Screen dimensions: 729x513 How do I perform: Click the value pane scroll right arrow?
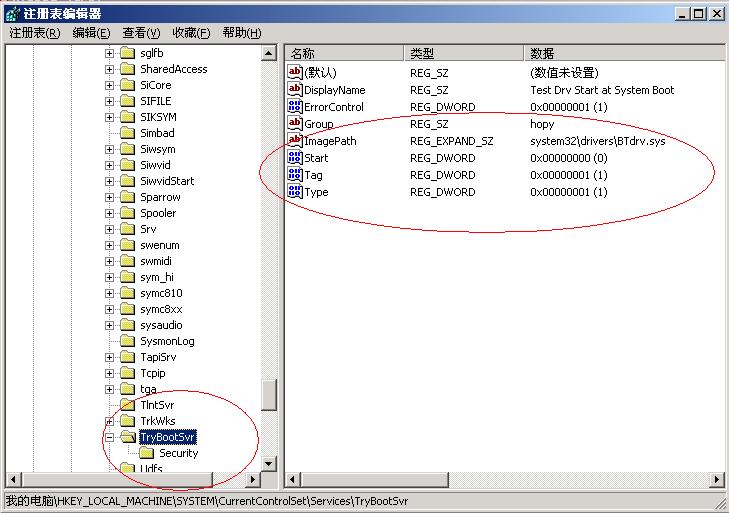coord(716,479)
